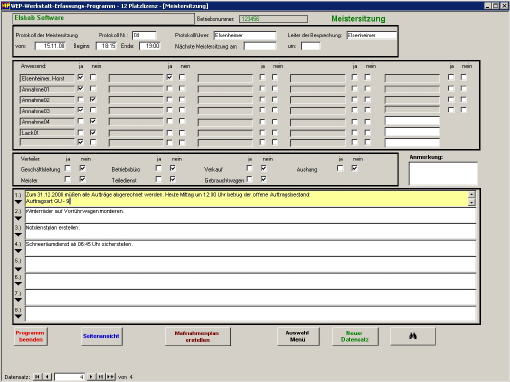Screen dimensions: 510x382
Task: Click the binoculars search button
Action: pyautogui.click(x=413, y=336)
